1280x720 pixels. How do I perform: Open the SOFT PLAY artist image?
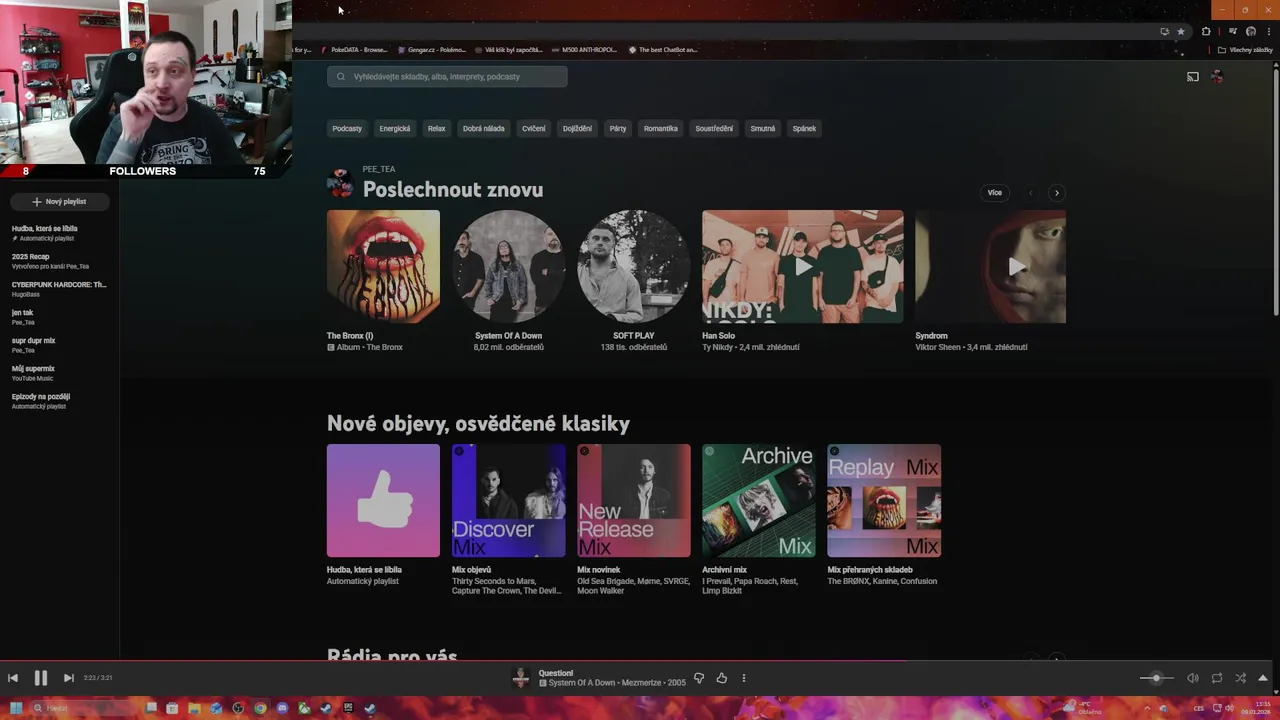[633, 266]
